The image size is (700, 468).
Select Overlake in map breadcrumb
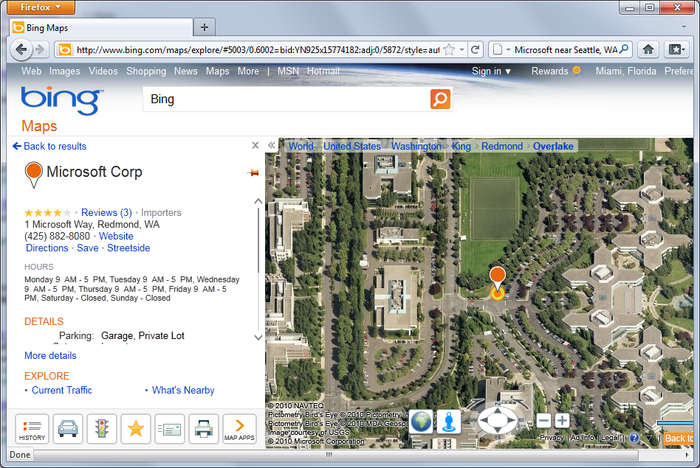(553, 146)
